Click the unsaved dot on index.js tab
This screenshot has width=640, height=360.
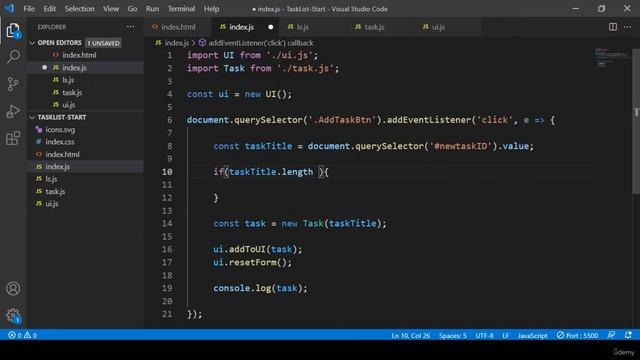[x=271, y=27]
